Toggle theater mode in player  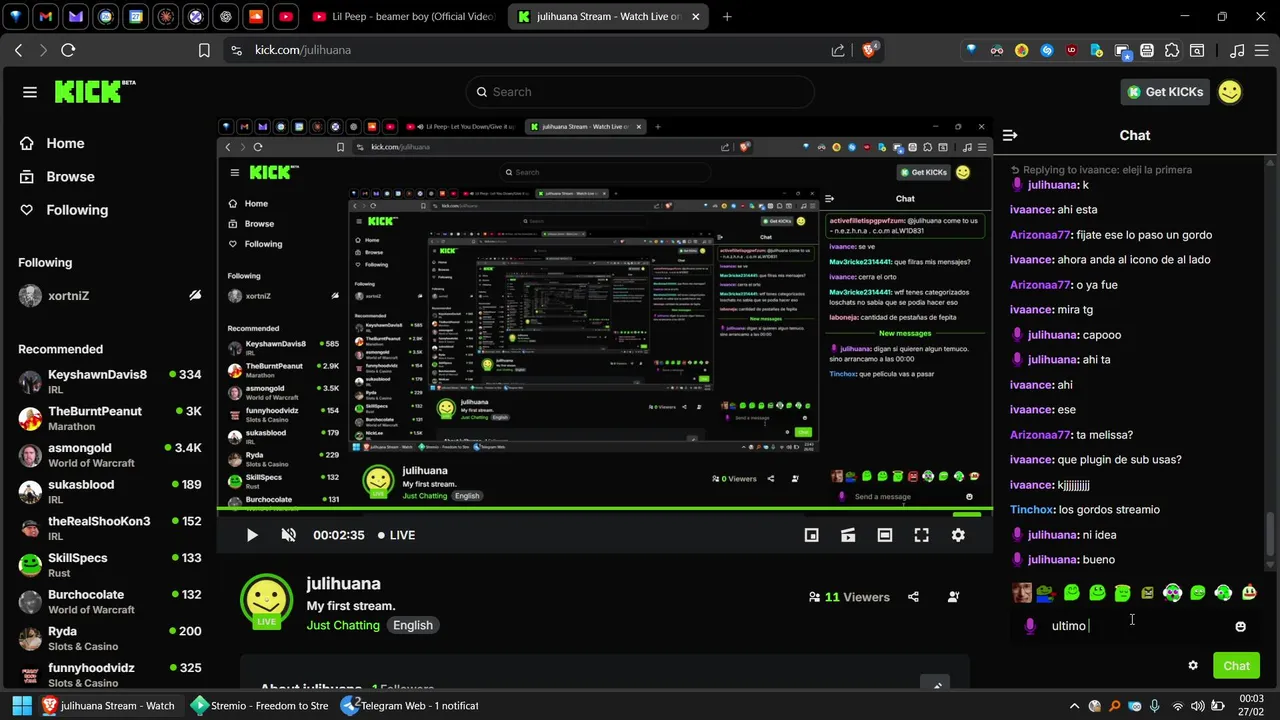click(885, 535)
